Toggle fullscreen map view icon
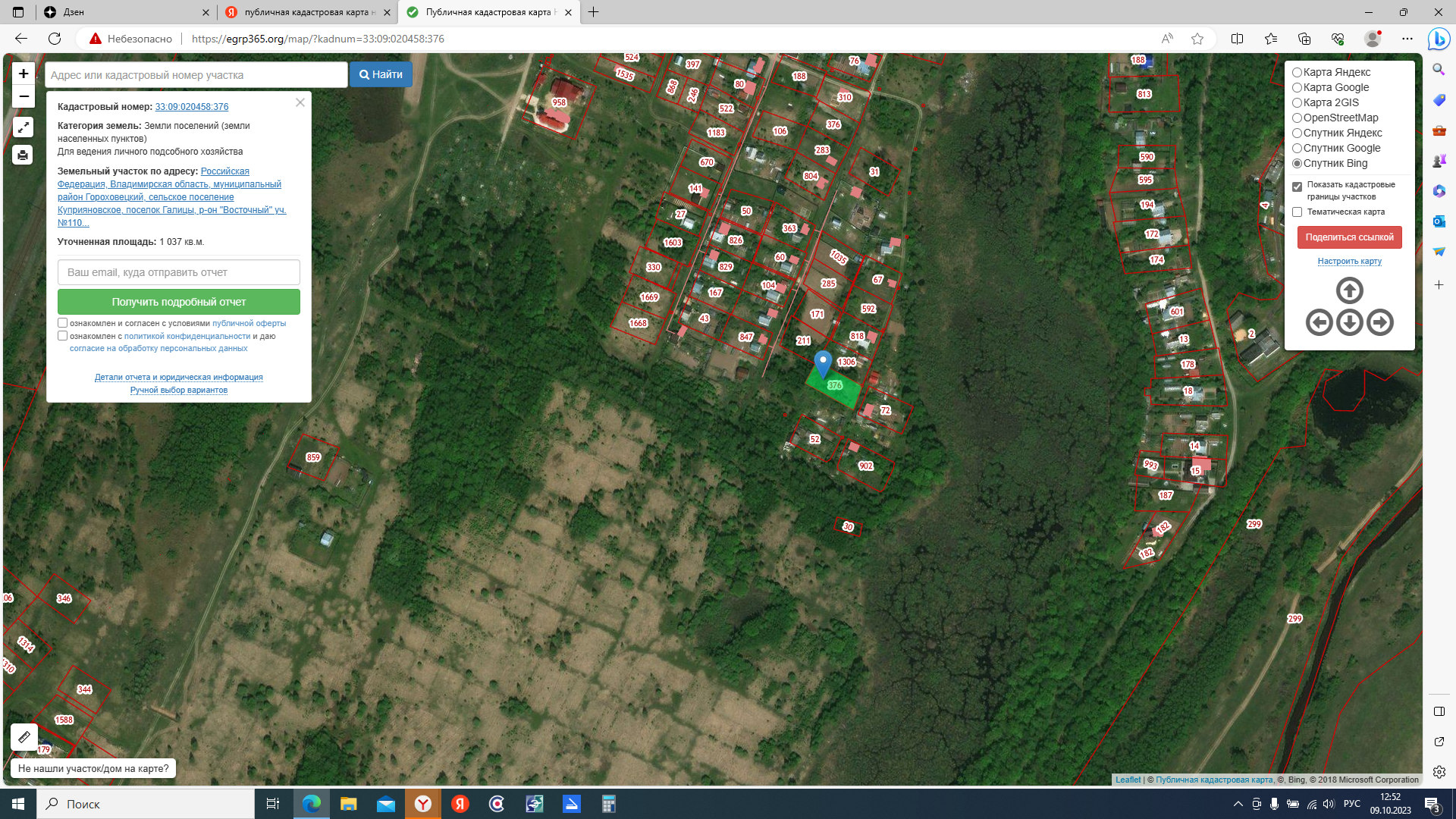 (23, 127)
